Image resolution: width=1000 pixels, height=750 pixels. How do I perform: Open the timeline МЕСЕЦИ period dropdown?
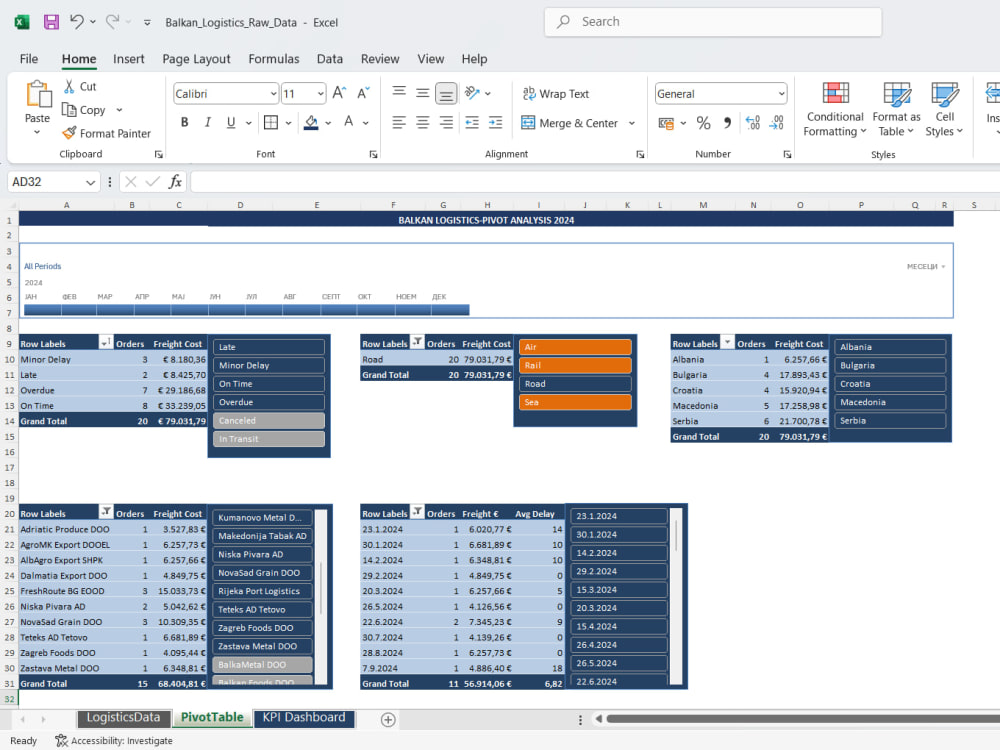pos(926,267)
